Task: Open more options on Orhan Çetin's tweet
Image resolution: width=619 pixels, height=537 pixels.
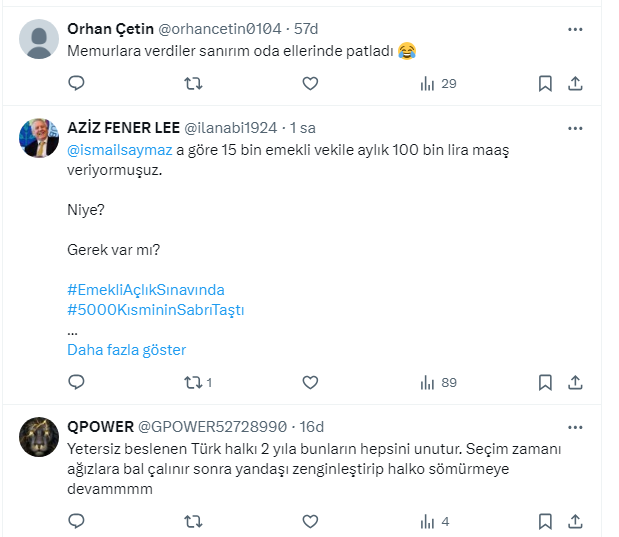Action: point(575,30)
